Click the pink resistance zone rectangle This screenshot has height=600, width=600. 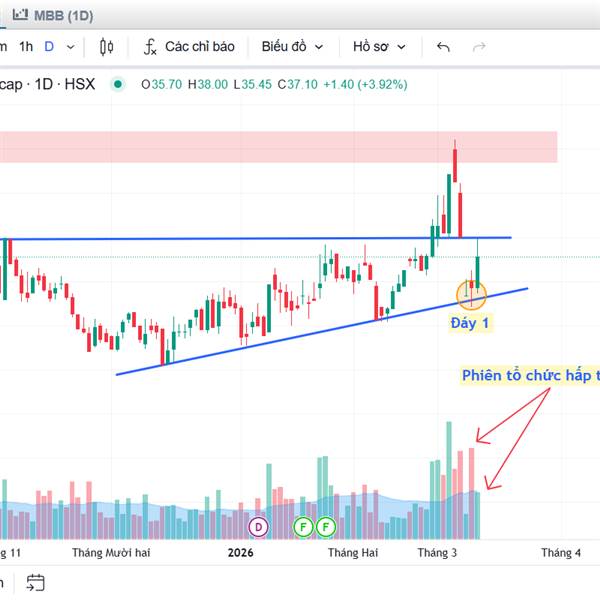[279, 147]
